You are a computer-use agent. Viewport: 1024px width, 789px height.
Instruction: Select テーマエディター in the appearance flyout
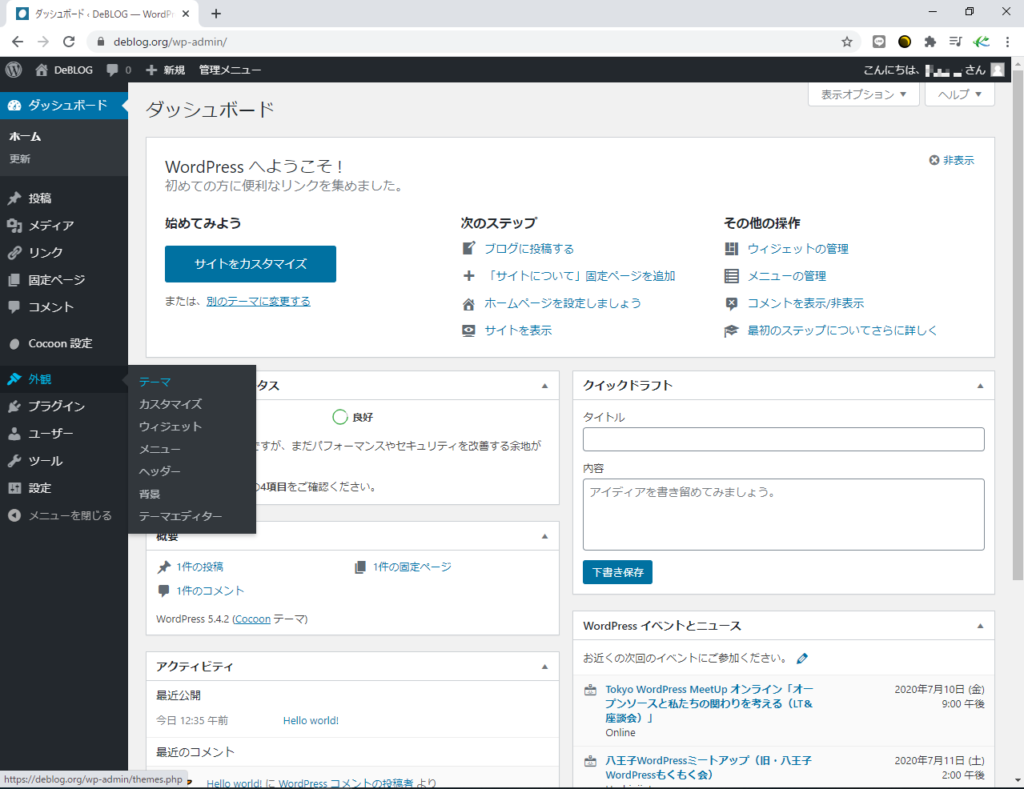click(180, 516)
